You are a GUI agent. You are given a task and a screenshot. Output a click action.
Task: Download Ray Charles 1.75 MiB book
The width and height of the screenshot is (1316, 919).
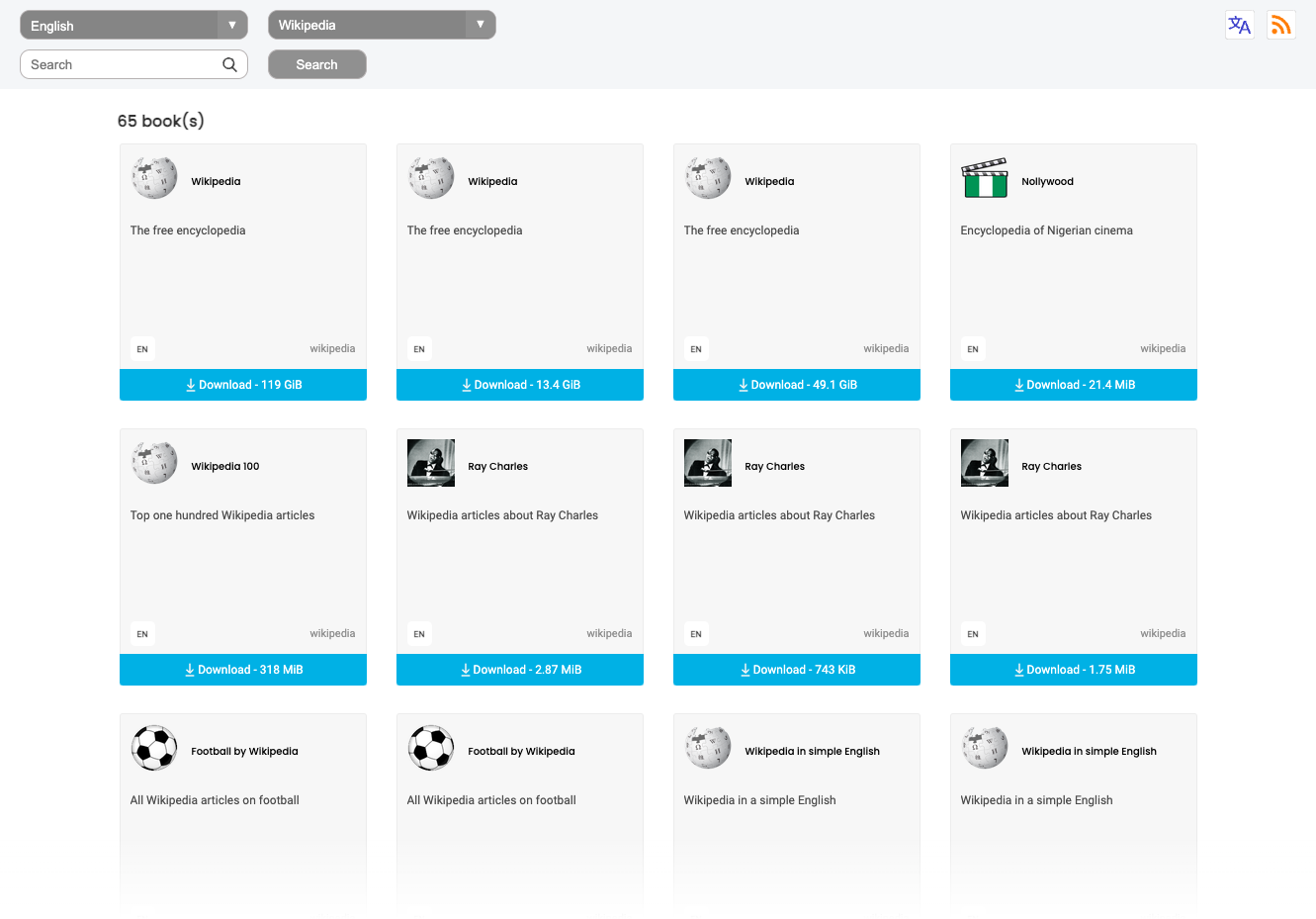[1074, 670]
